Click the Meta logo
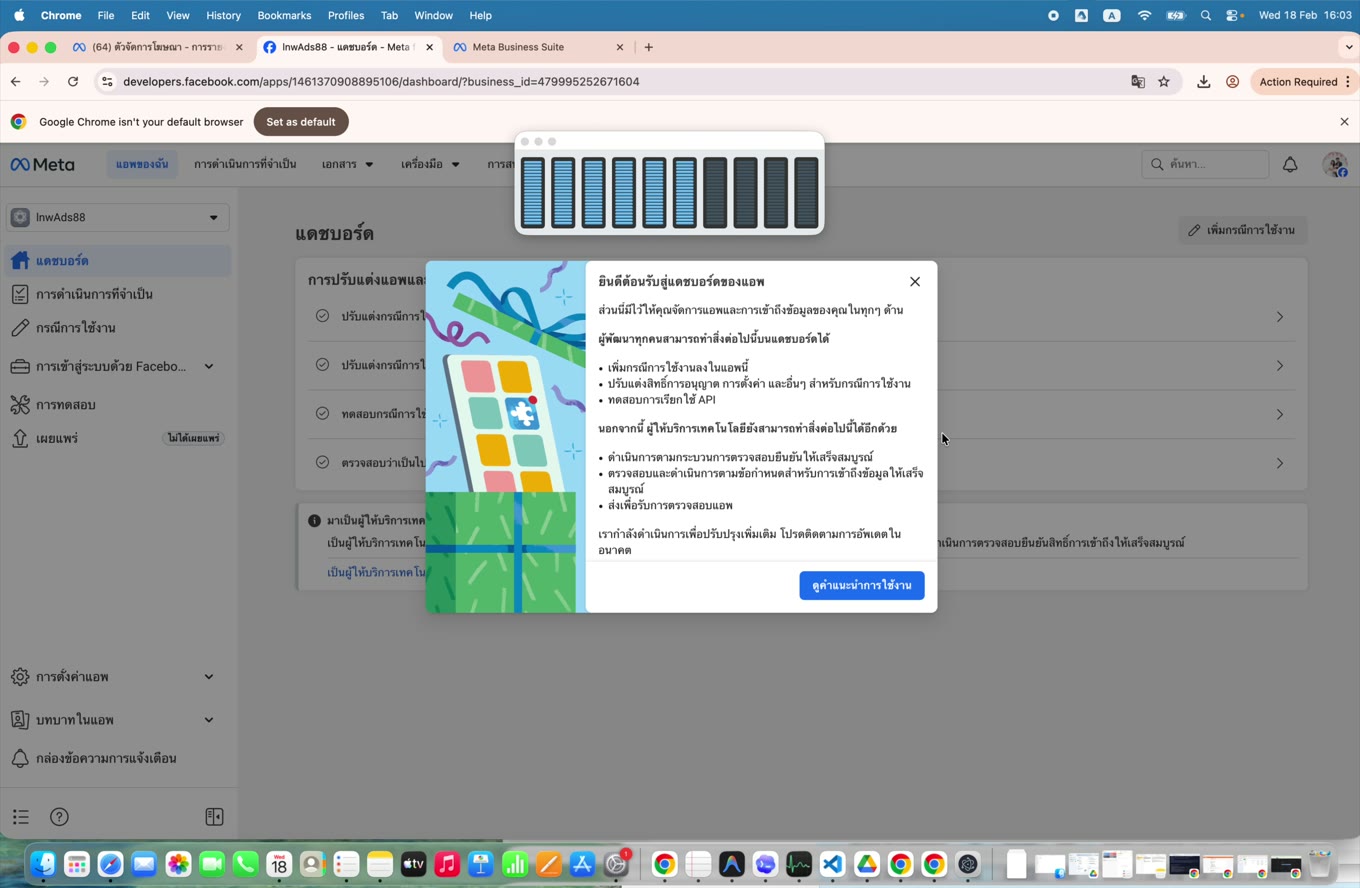 pyautogui.click(x=42, y=165)
